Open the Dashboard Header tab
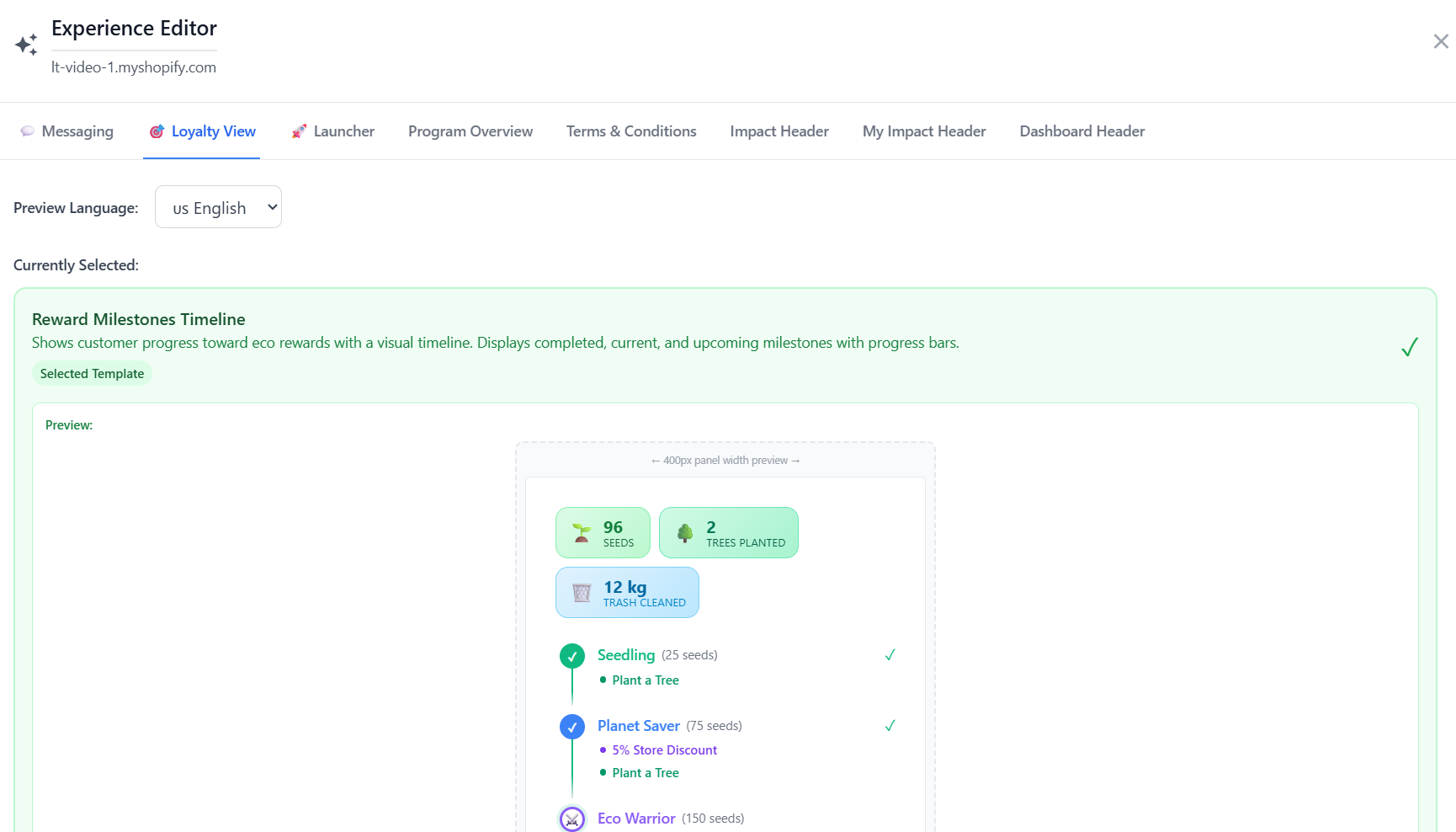 (x=1081, y=131)
